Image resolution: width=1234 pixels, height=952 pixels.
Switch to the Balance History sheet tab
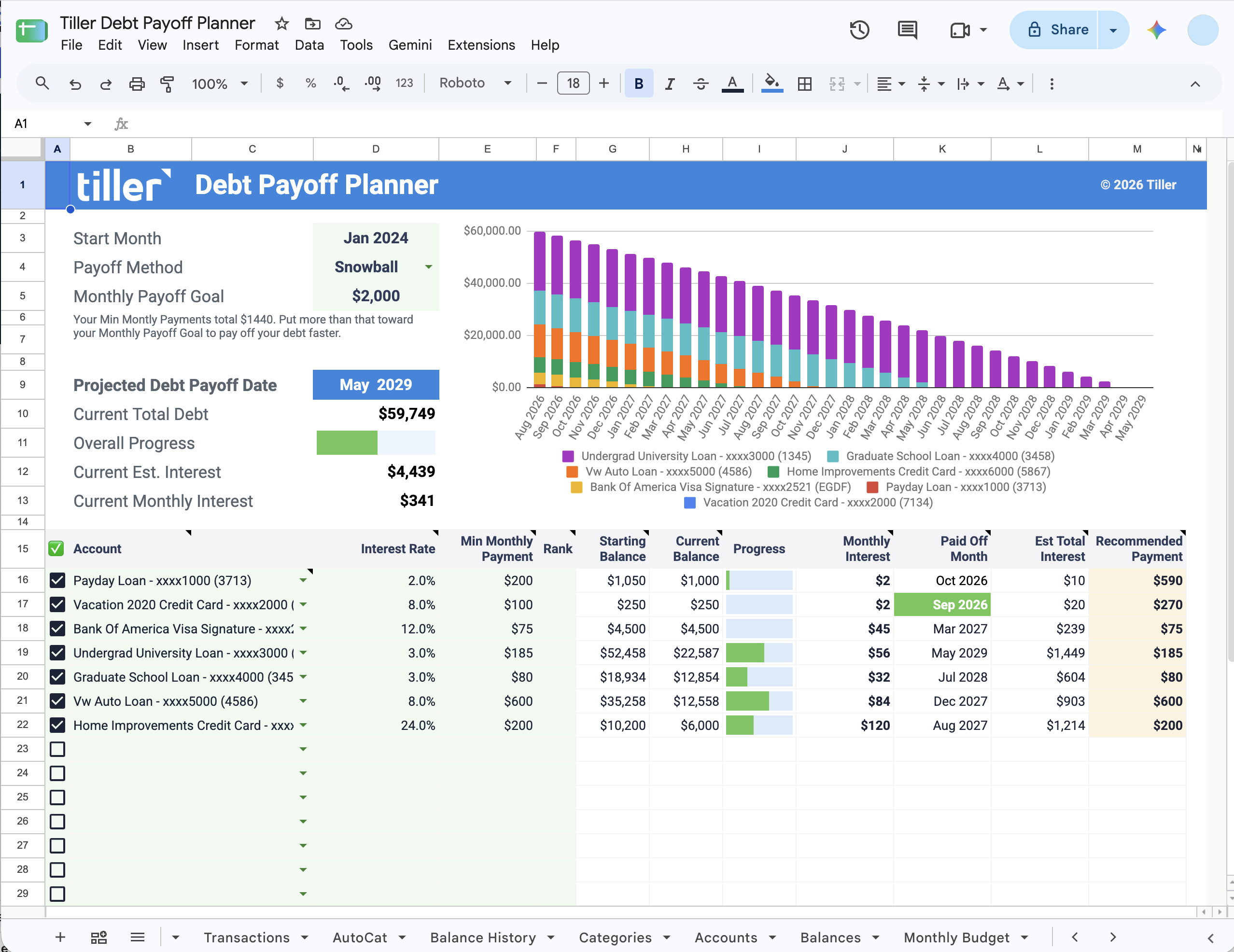pyautogui.click(x=482, y=938)
